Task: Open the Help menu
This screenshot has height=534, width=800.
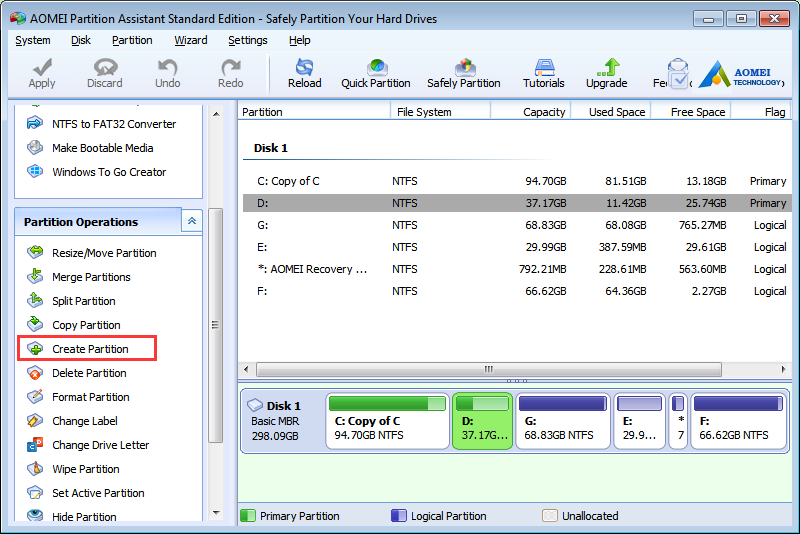Action: (299, 40)
